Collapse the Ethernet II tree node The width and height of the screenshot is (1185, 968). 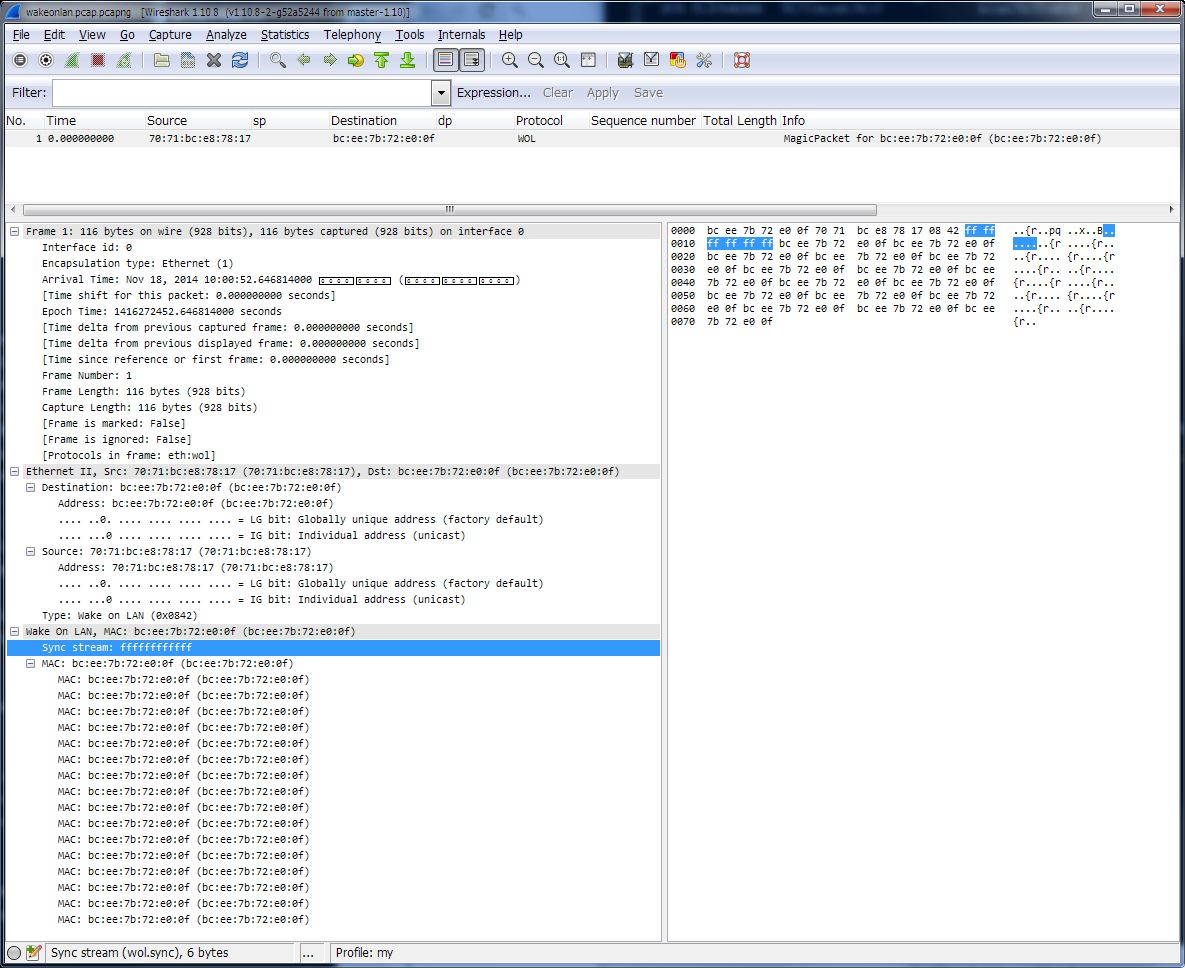(14, 472)
